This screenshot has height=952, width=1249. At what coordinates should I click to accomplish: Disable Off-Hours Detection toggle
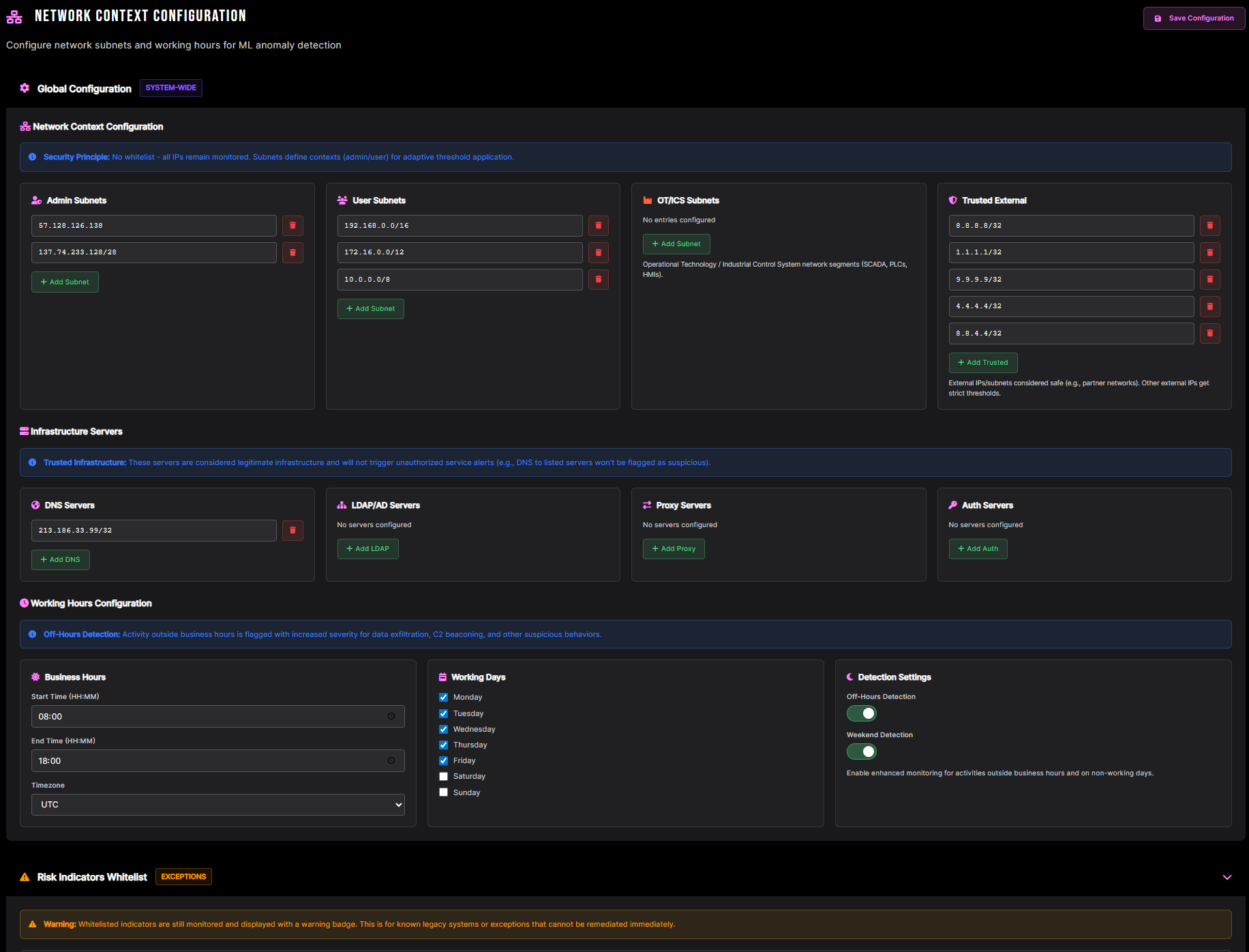(x=861, y=713)
